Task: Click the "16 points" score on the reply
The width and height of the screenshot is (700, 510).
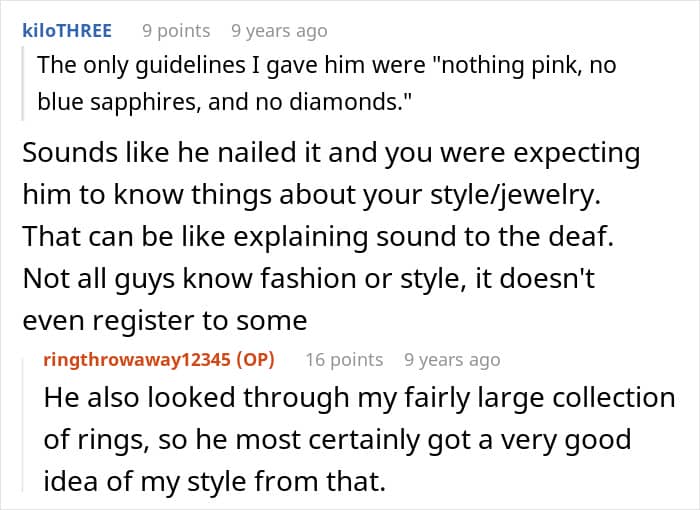Action: (344, 360)
